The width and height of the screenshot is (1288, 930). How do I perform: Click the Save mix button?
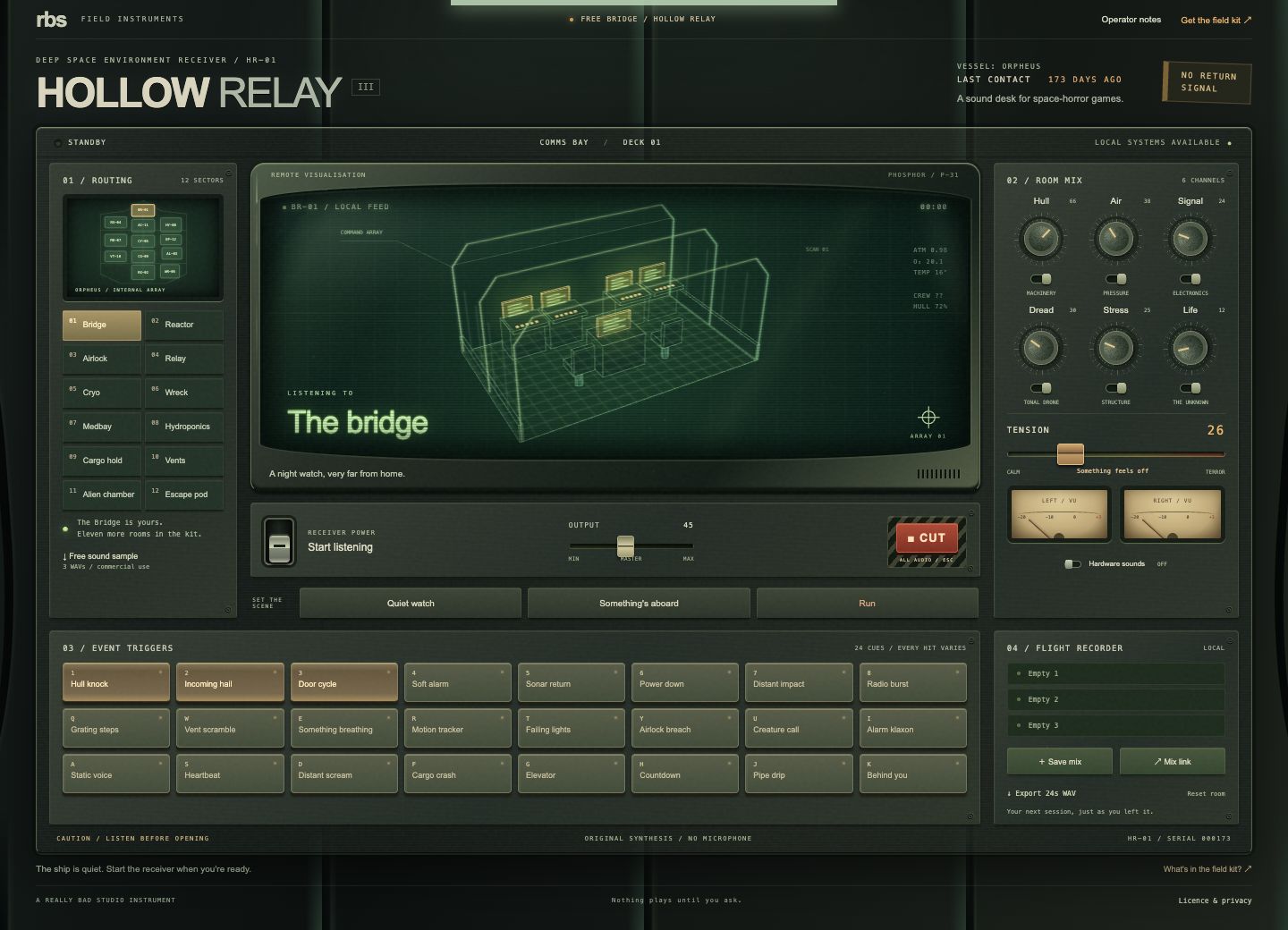click(x=1060, y=762)
